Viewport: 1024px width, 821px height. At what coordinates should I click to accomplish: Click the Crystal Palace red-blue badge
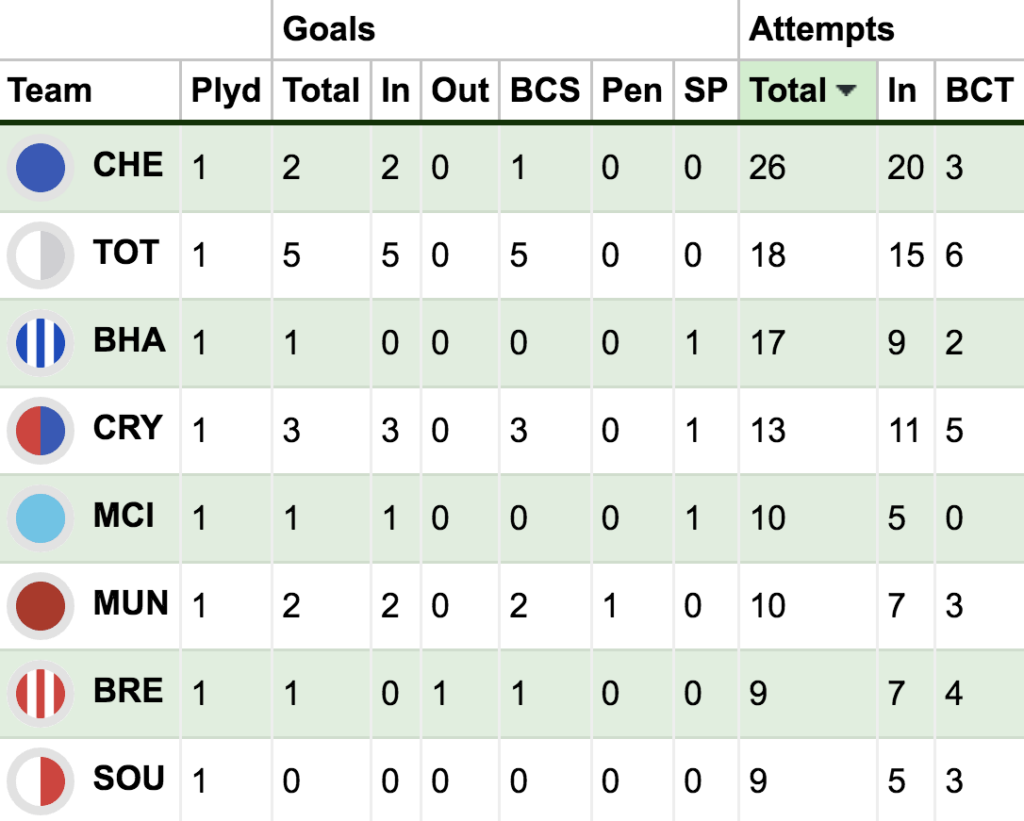pyautogui.click(x=40, y=431)
